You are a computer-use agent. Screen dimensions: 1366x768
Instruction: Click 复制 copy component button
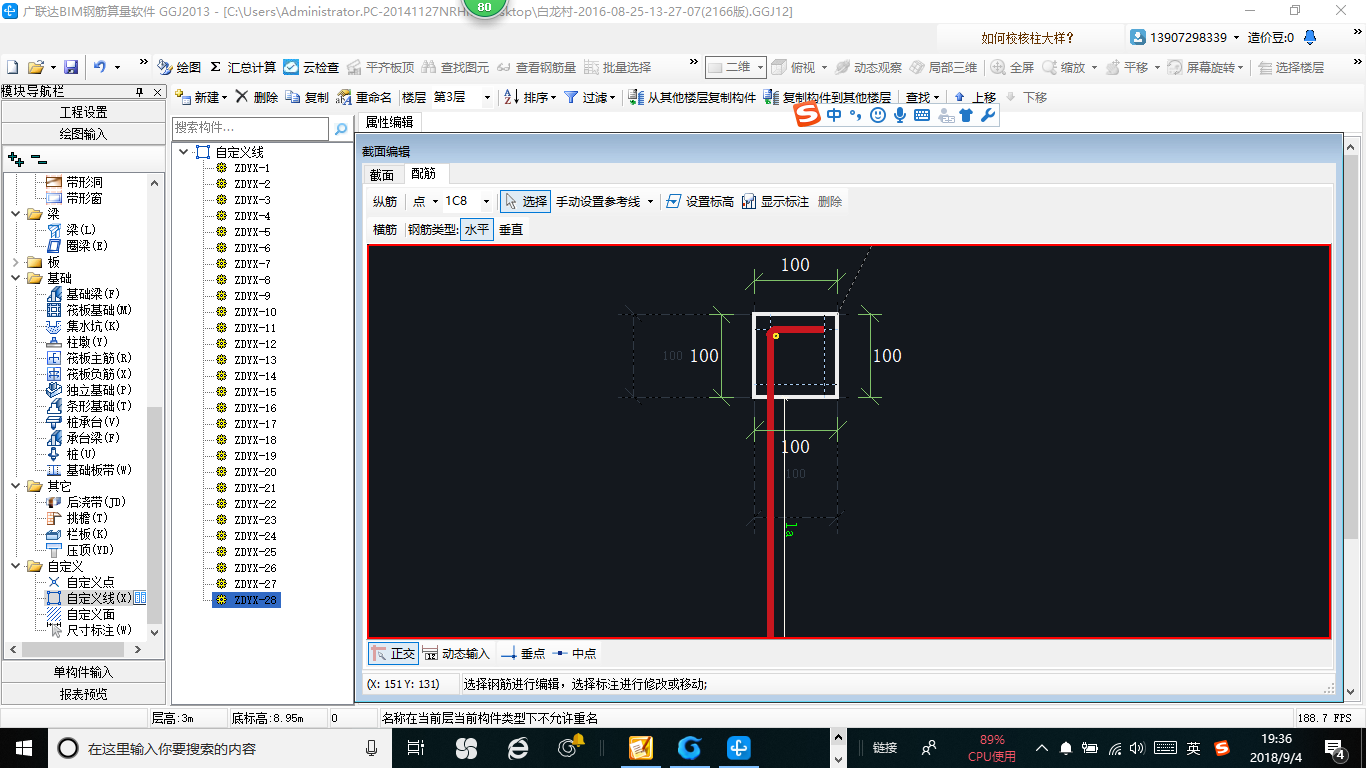coord(307,97)
